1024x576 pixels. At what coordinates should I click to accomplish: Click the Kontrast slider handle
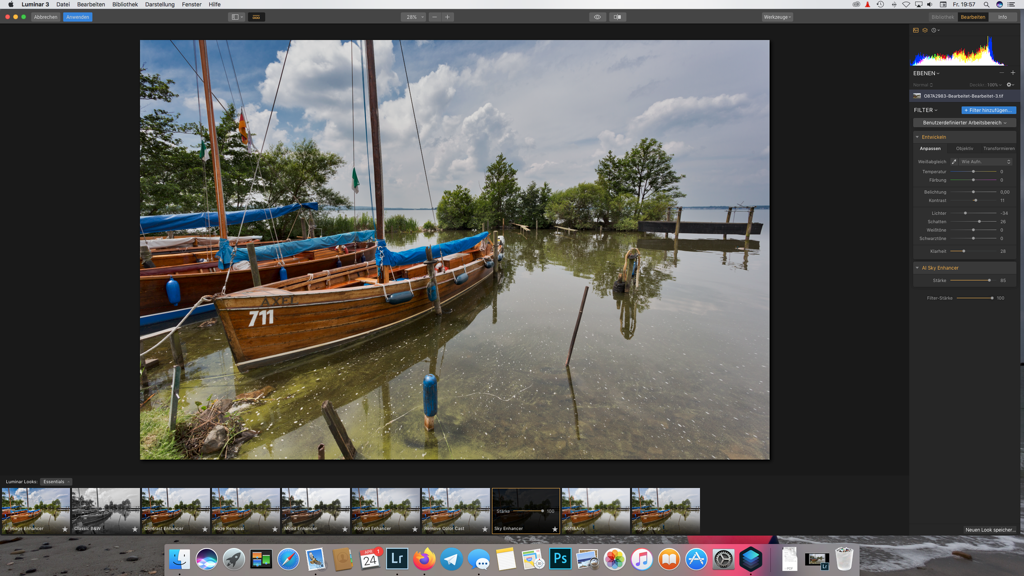tap(976, 201)
